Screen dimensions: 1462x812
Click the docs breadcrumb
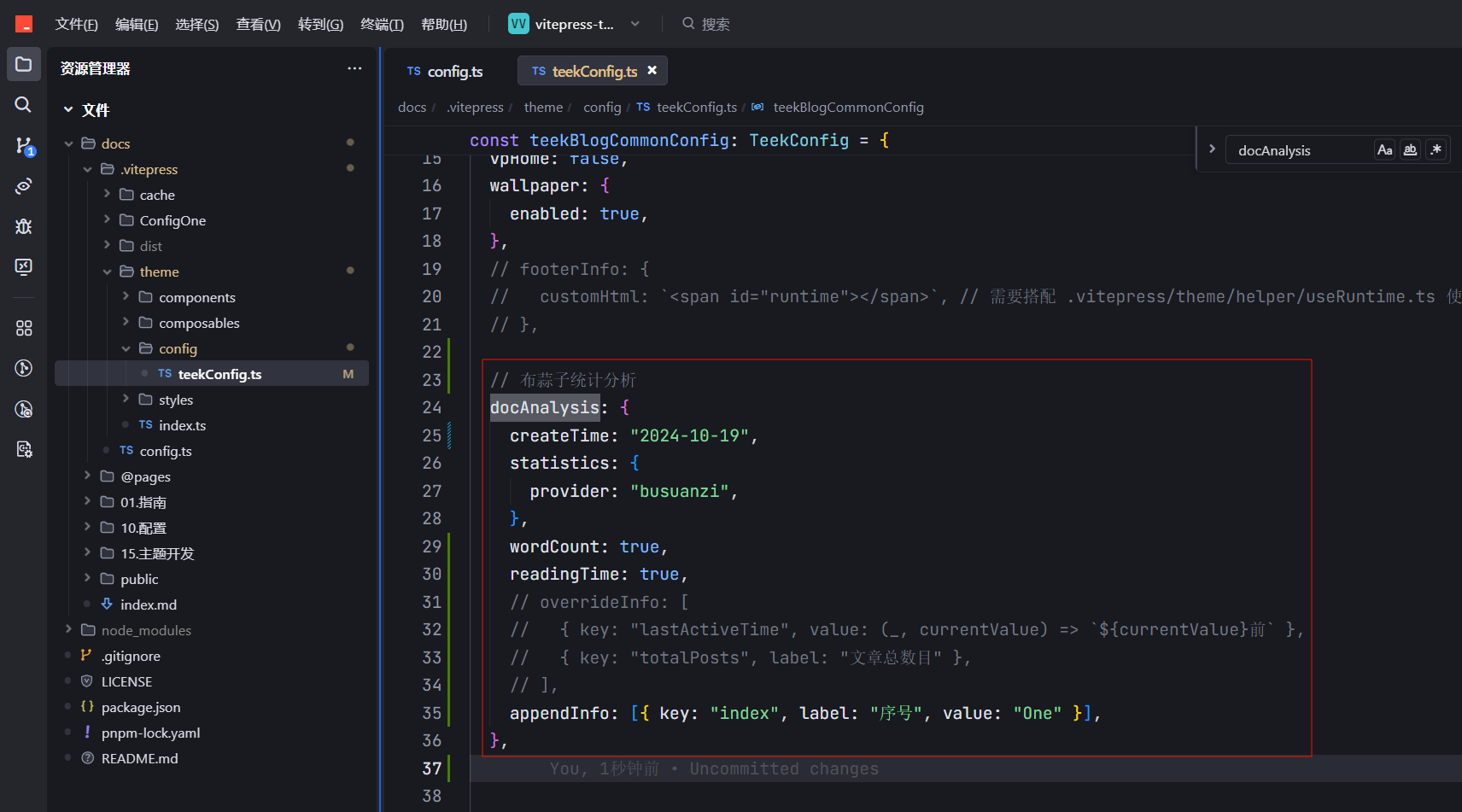pyautogui.click(x=412, y=107)
